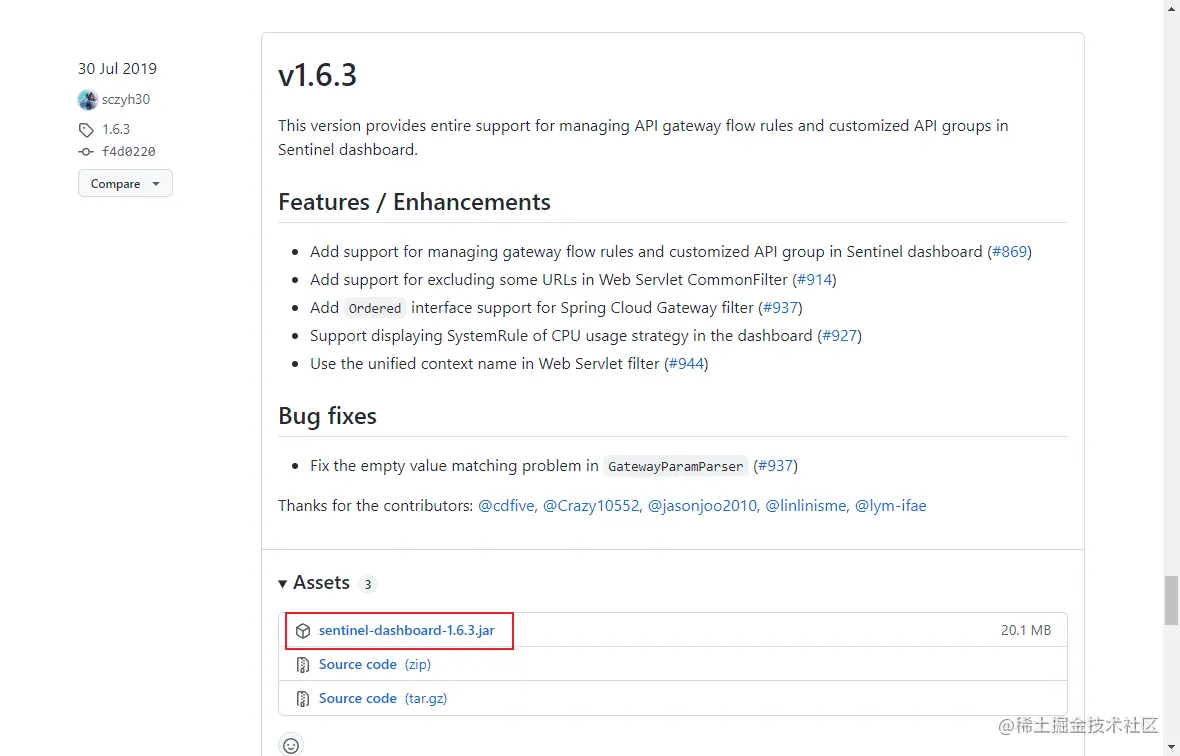Click the zip file icon for Source code (zip)
This screenshot has height=756, width=1180.
[x=303, y=664]
